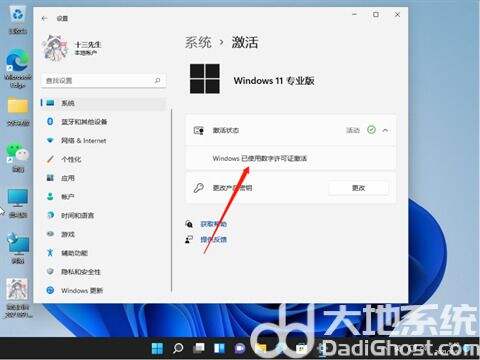Open Windows 更新 in sidebar
This screenshot has width=480, height=360.
[103, 290]
